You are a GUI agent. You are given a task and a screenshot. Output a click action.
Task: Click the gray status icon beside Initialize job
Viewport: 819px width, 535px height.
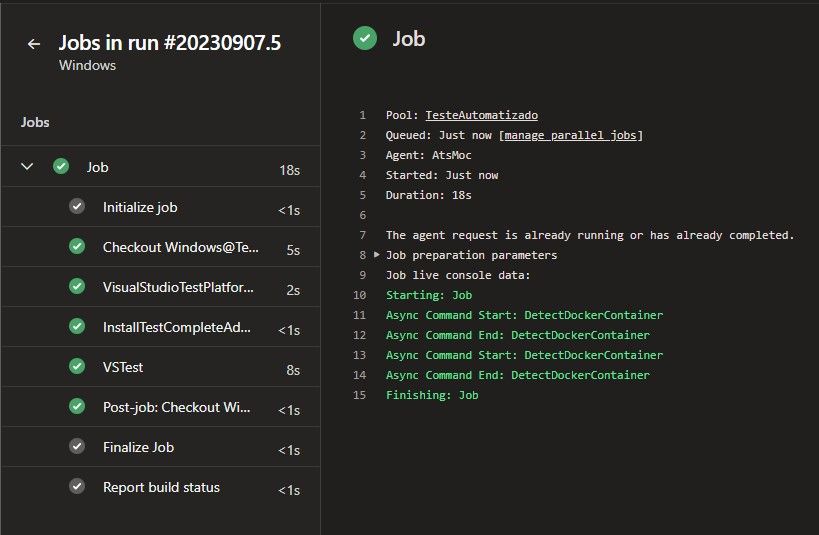[x=77, y=207]
